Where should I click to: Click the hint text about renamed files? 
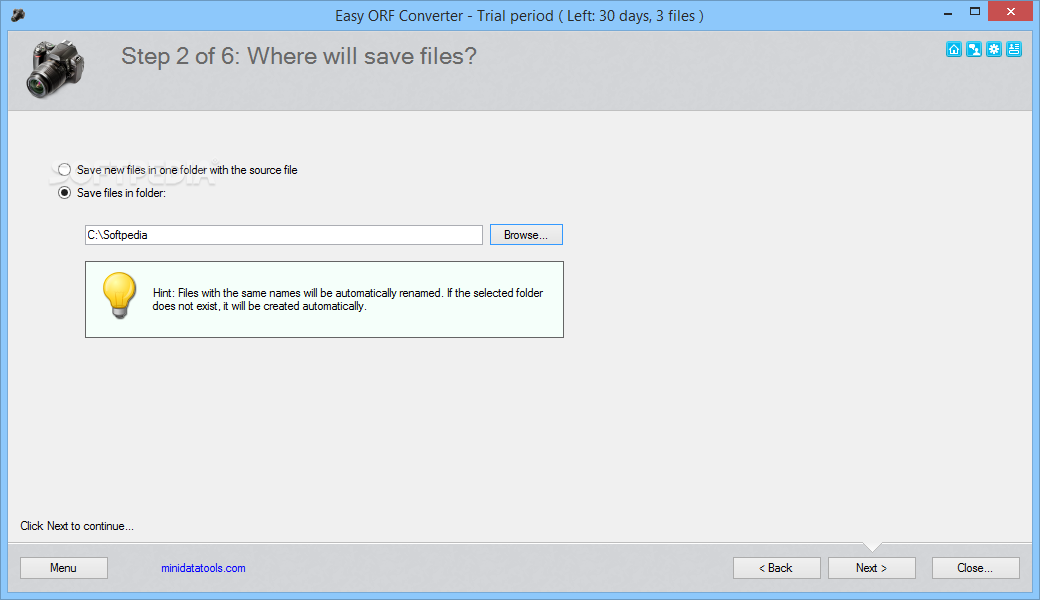348,300
